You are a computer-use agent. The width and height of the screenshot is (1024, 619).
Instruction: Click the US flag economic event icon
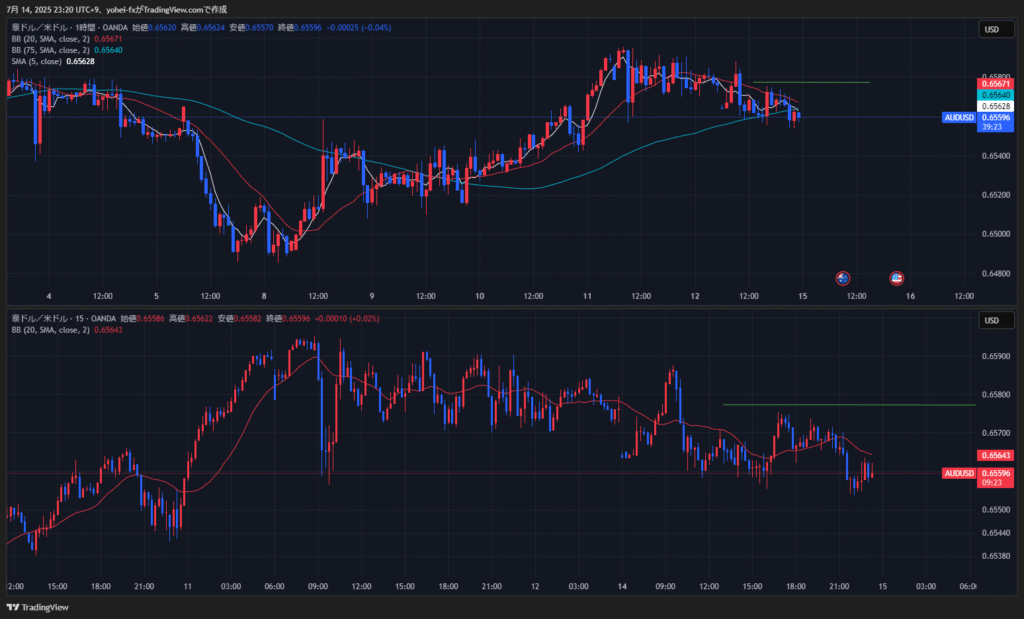[897, 277]
